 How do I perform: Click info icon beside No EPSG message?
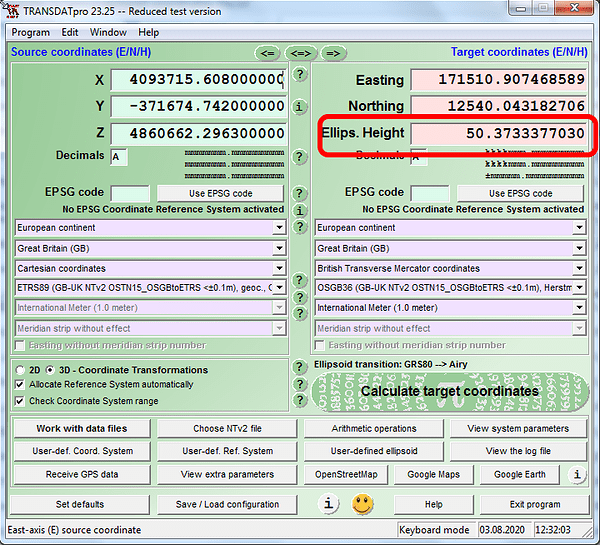300,210
